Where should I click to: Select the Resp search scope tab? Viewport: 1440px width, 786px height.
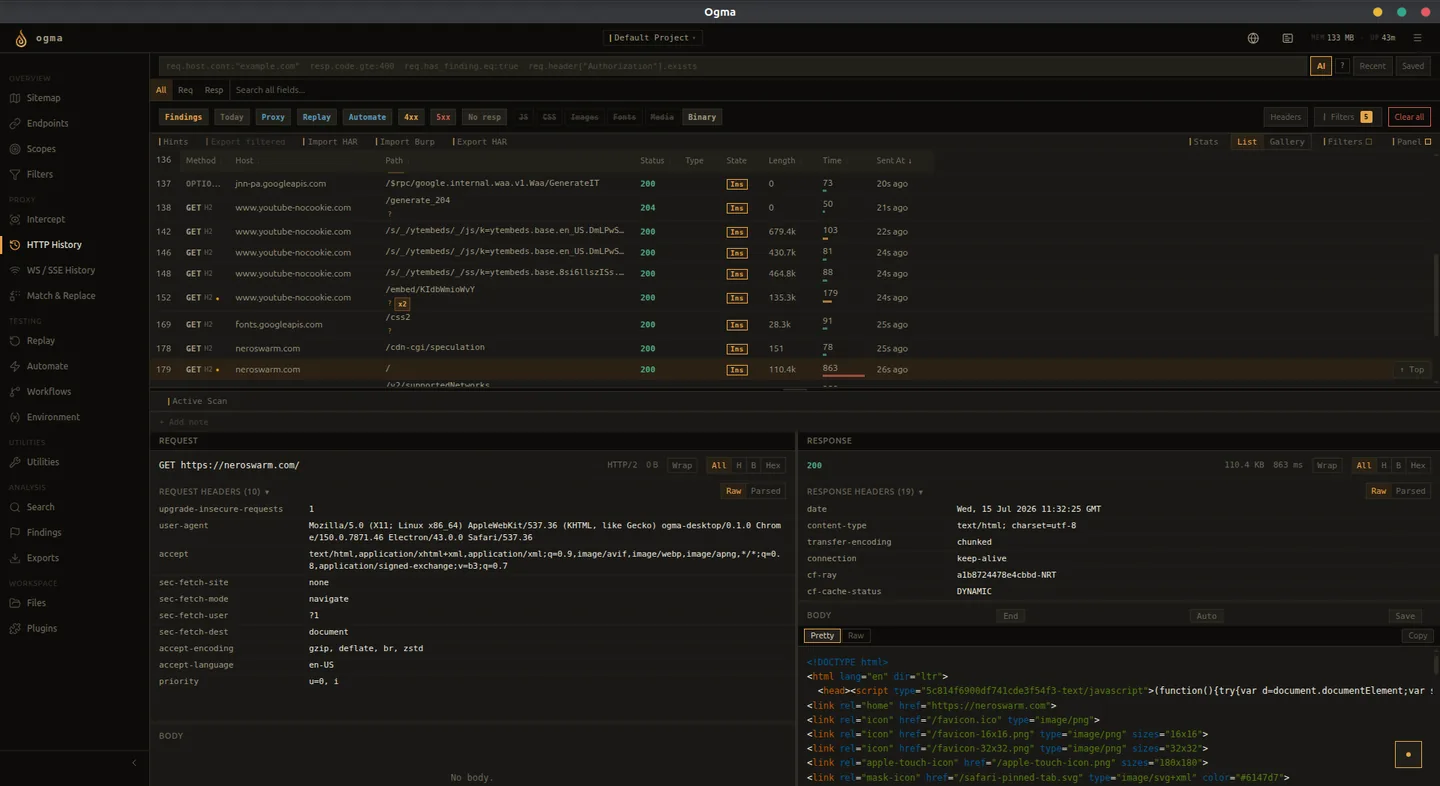click(214, 90)
